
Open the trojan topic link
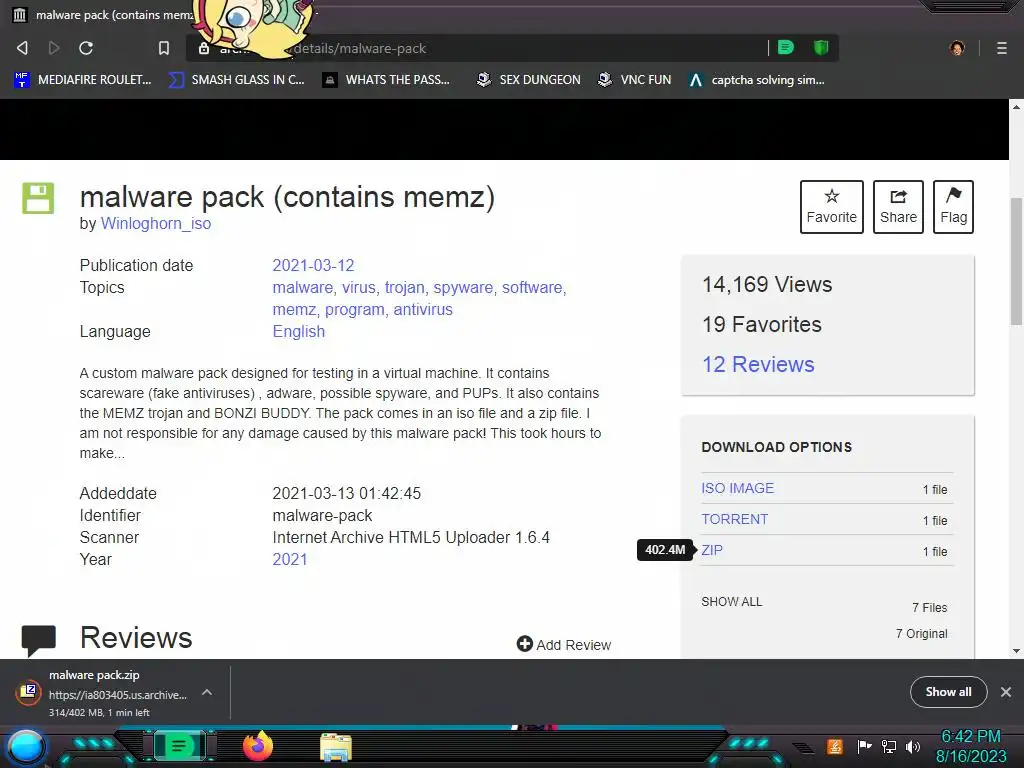[x=404, y=287]
